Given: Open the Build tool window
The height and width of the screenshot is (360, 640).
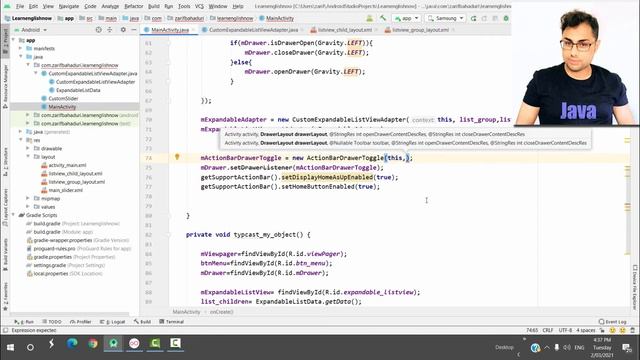Looking at the screenshot, I should (142, 322).
